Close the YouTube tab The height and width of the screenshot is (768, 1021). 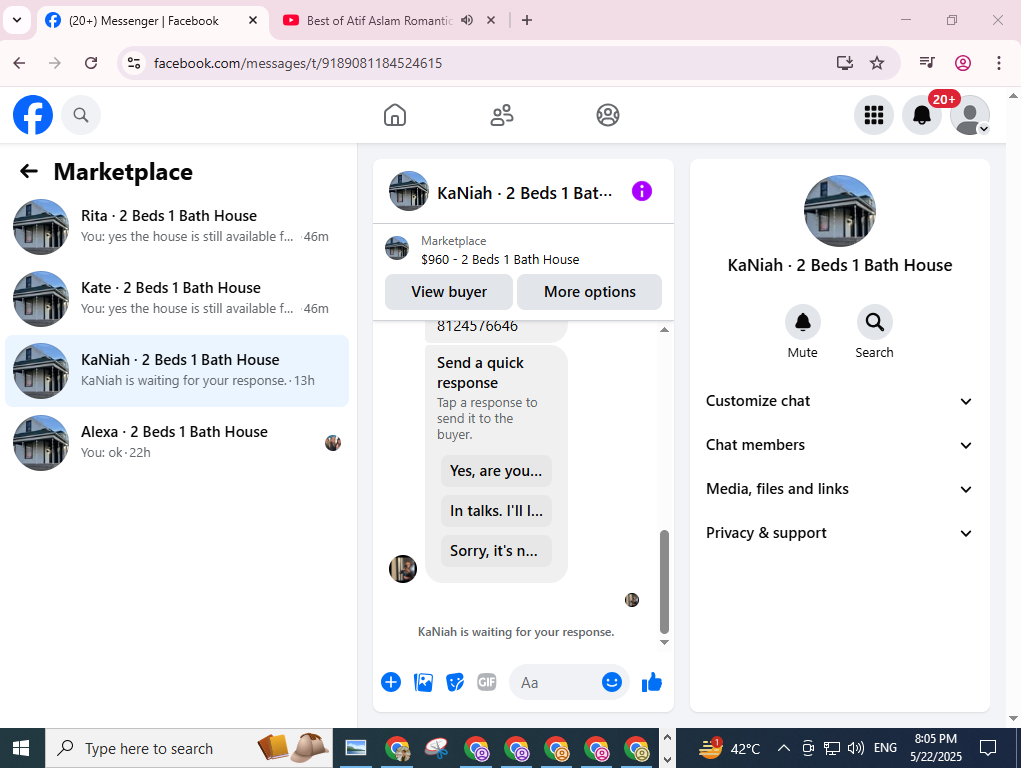491,20
